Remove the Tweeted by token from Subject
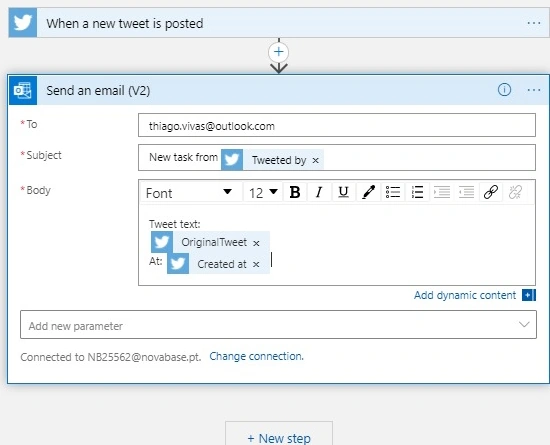The image size is (550, 445). click(315, 161)
